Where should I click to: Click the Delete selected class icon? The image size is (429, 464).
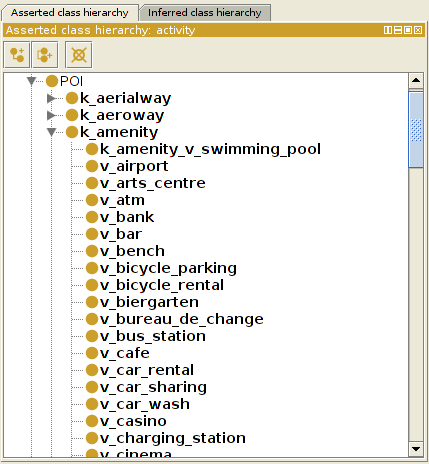(x=79, y=55)
